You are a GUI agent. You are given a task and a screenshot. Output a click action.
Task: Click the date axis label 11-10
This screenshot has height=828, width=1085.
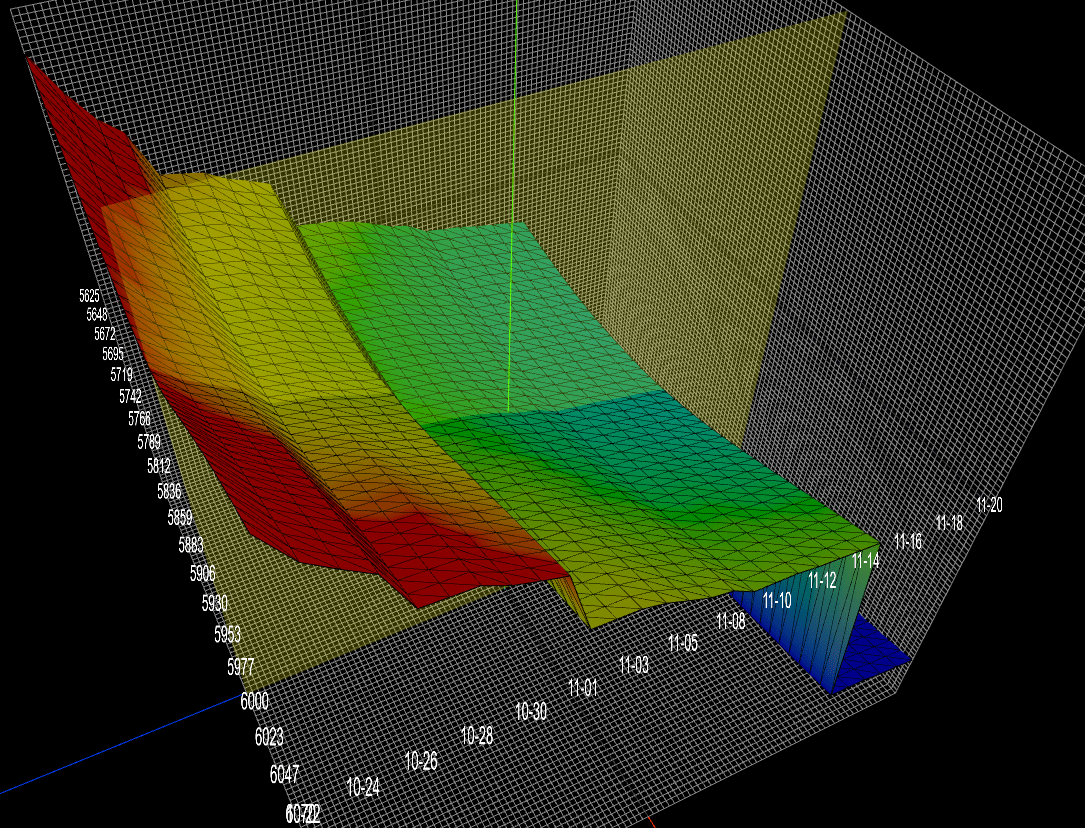(777, 600)
